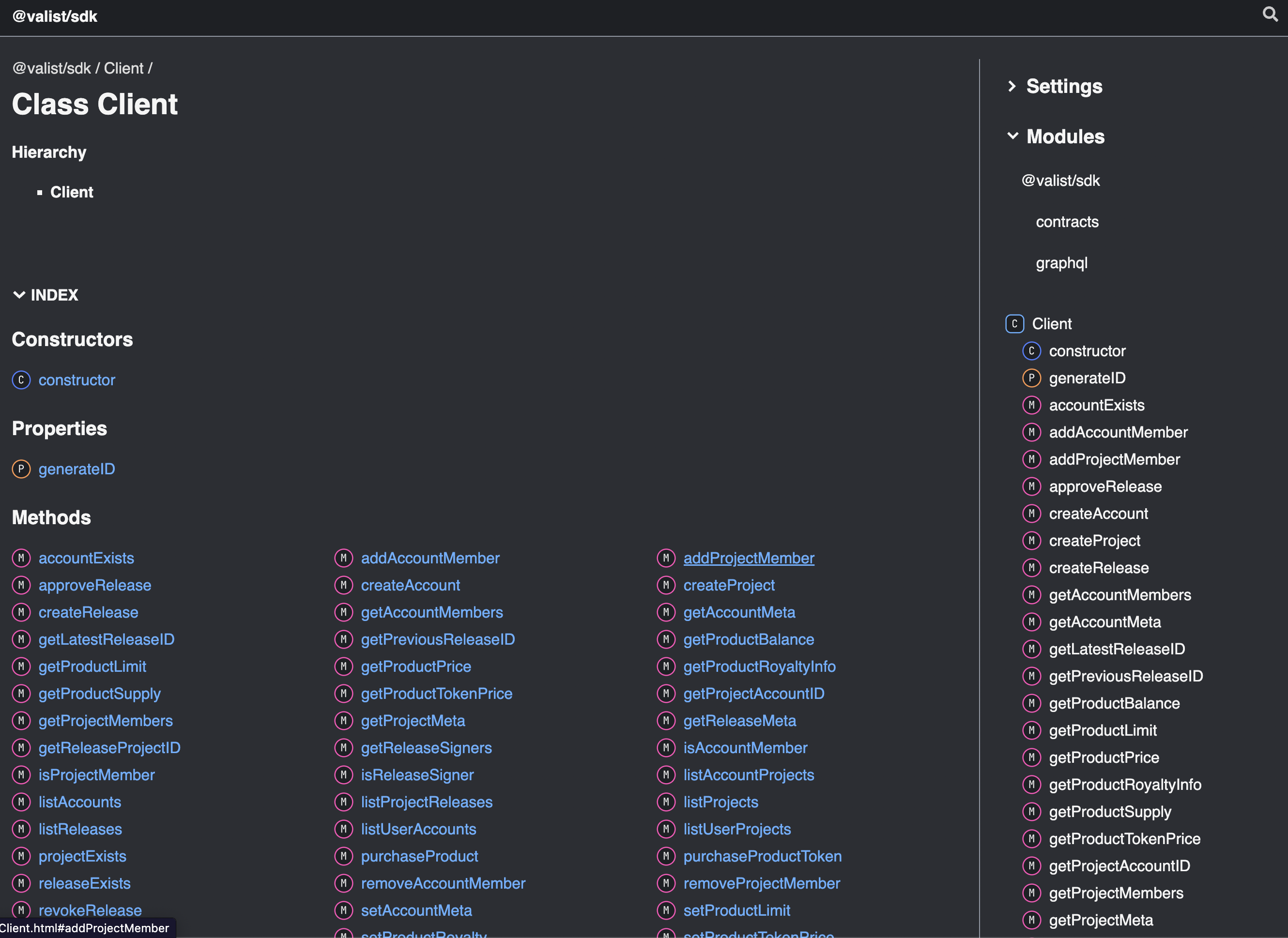Click M icon beside sidebar getProductLimit

1031,730
